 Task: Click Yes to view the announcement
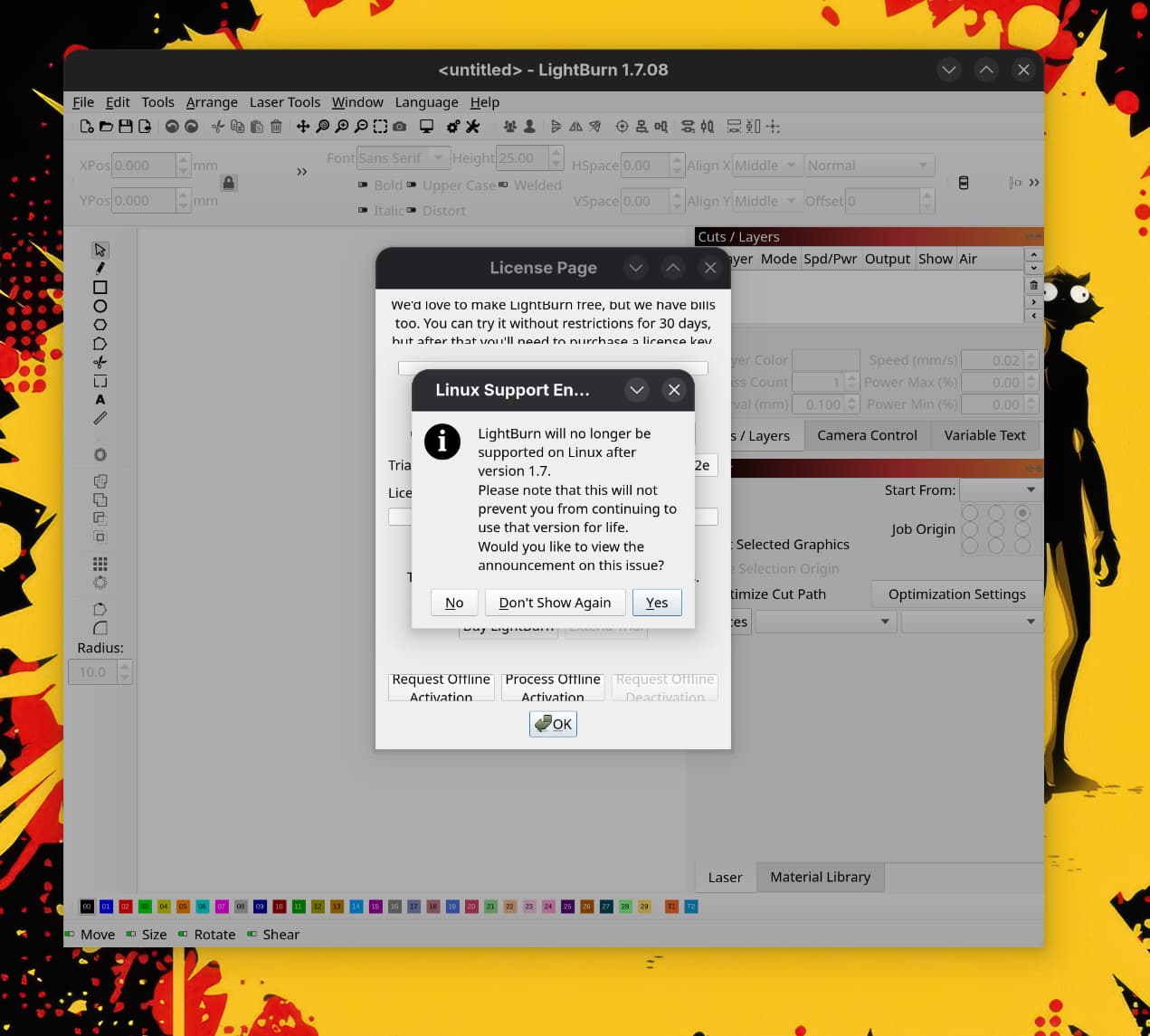[x=657, y=603]
